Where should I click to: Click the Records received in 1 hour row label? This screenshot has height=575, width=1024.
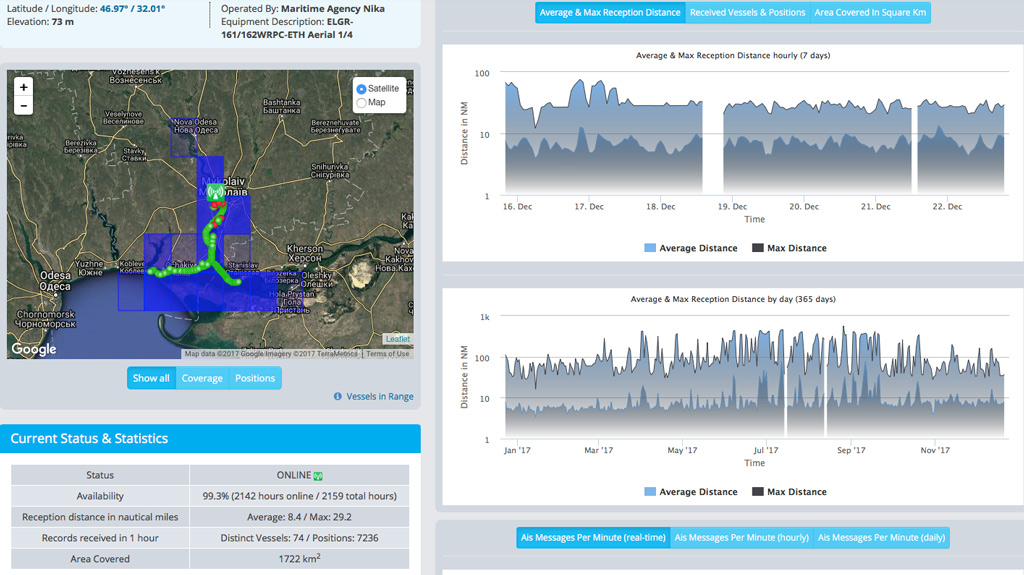100,538
